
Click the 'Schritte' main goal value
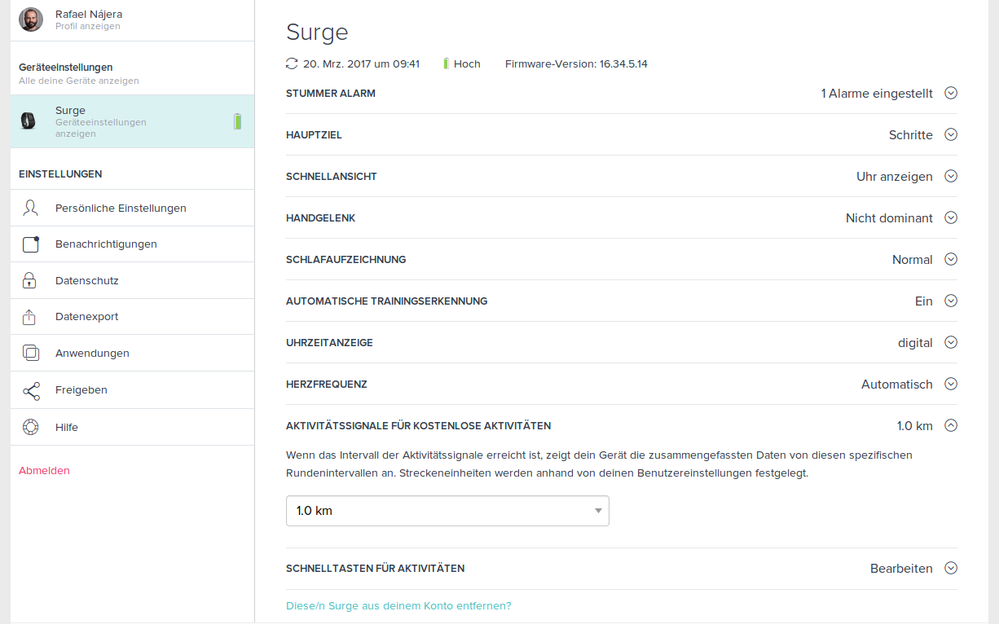coord(910,135)
